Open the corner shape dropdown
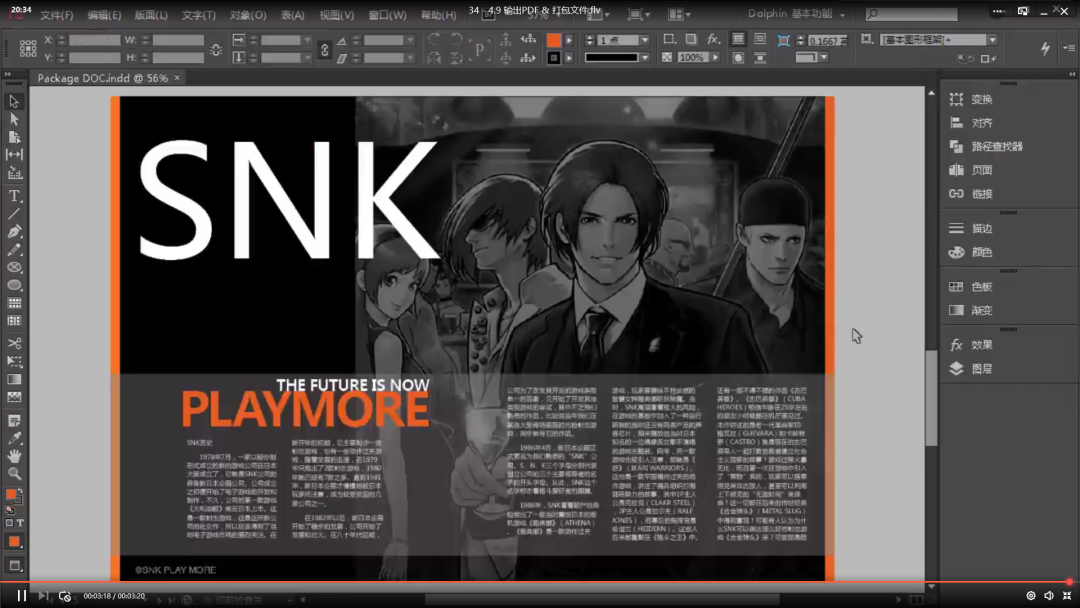 [824, 58]
